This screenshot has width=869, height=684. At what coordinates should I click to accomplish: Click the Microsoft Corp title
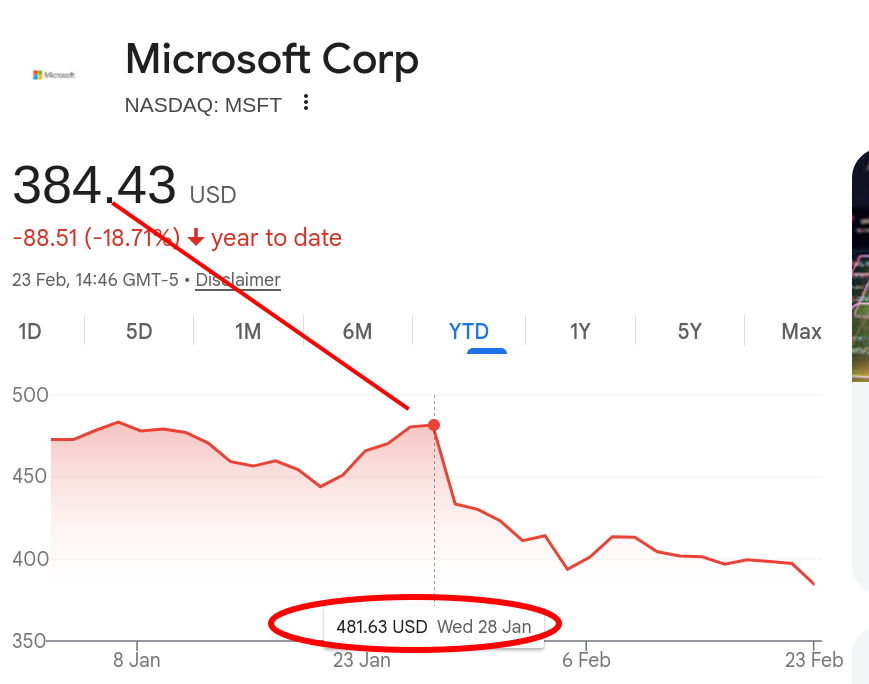[x=271, y=60]
